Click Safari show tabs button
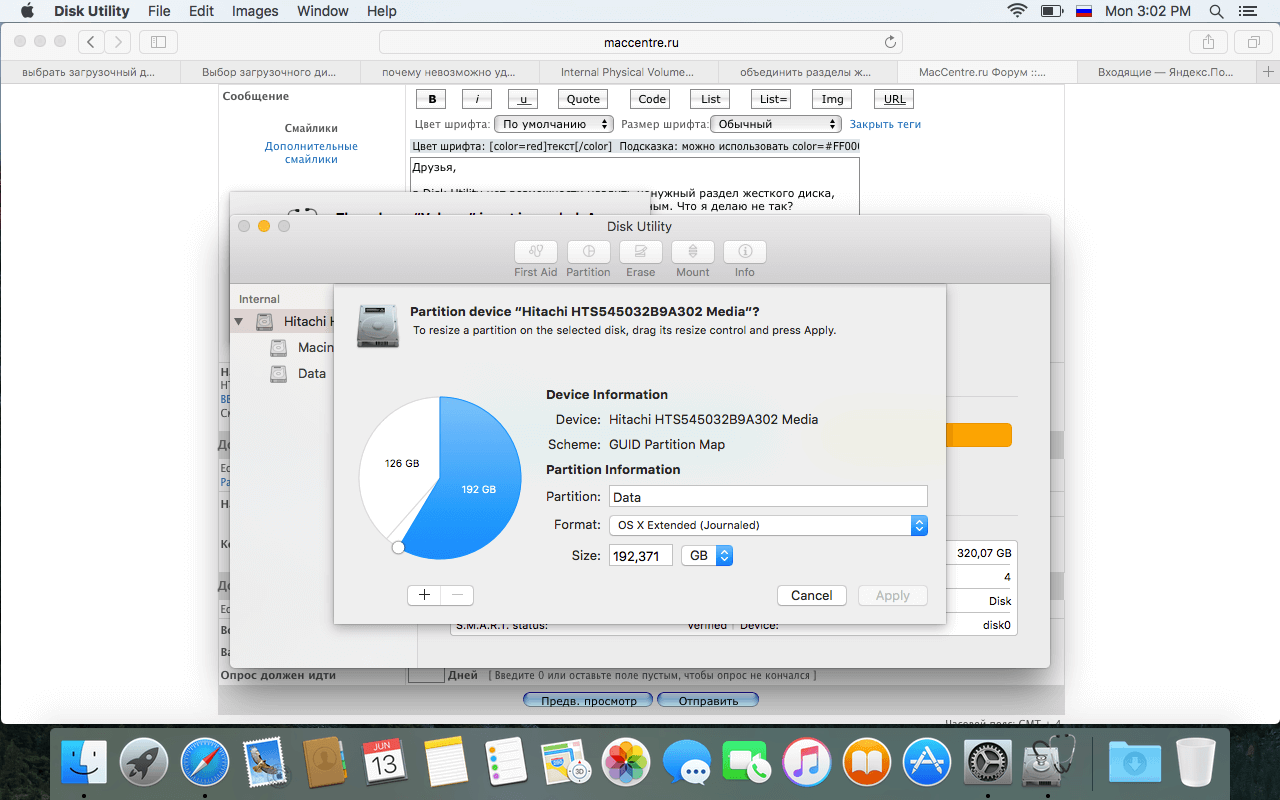This screenshot has width=1280, height=800. [x=1253, y=41]
